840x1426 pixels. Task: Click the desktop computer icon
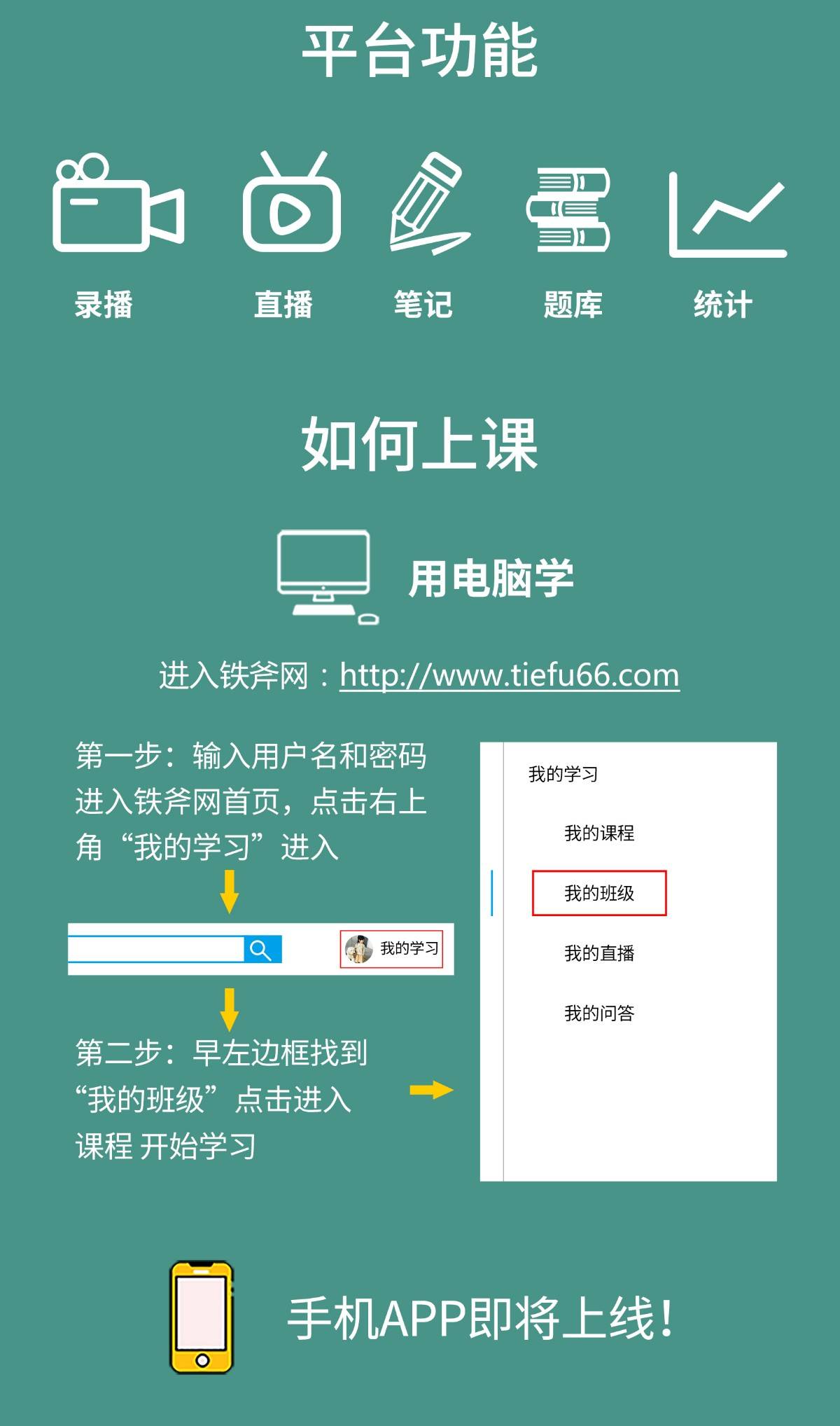tap(328, 576)
